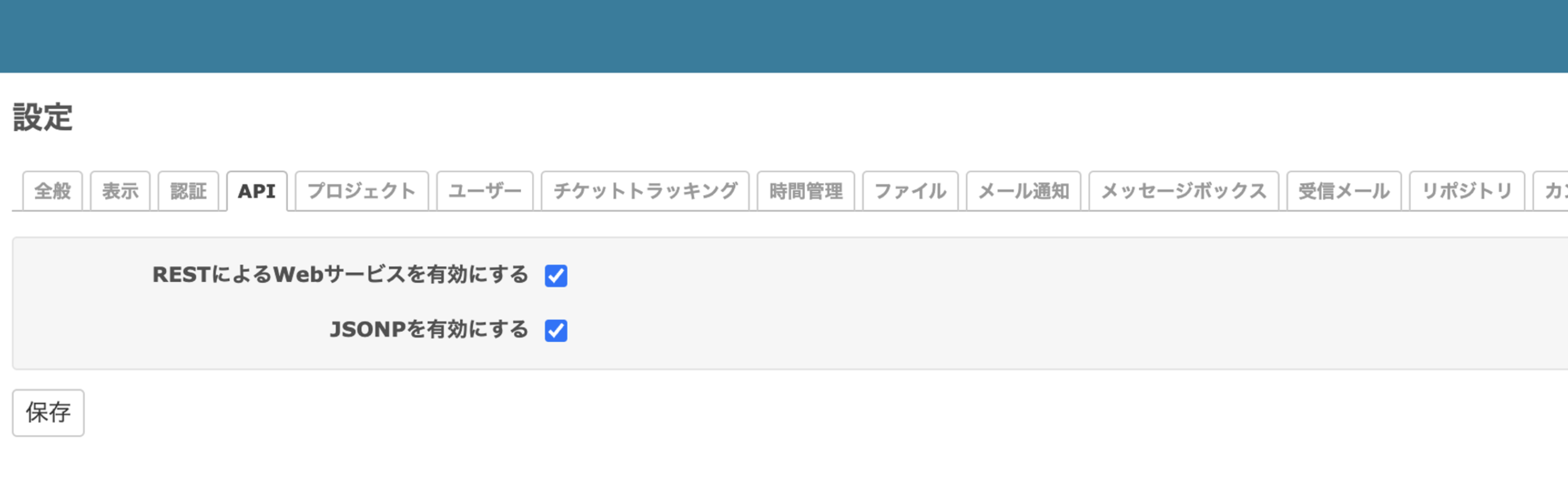Screen dimensions: 1568x490
Task: Open the 全般 settings tab
Action: tap(52, 192)
